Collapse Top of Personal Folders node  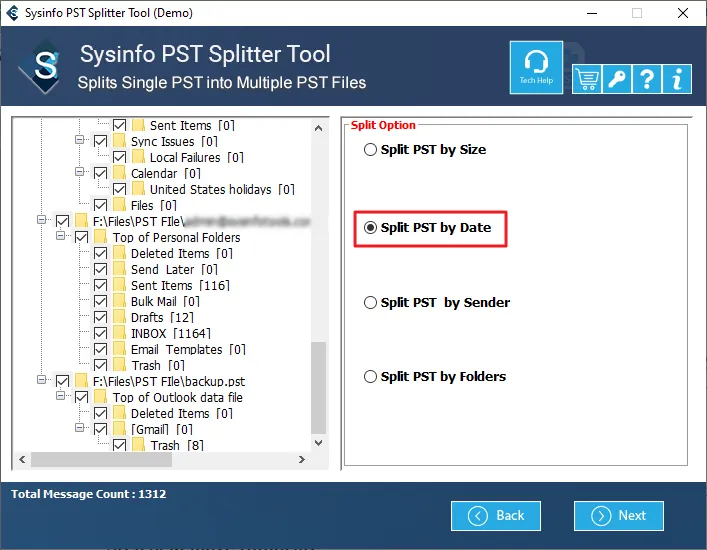point(60,236)
